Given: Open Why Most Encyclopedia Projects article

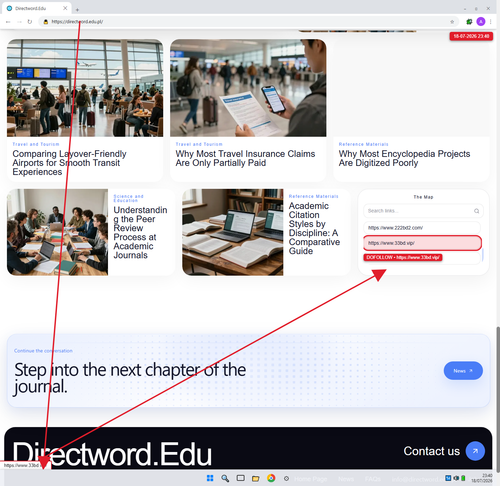Looking at the screenshot, I should tap(404, 158).
